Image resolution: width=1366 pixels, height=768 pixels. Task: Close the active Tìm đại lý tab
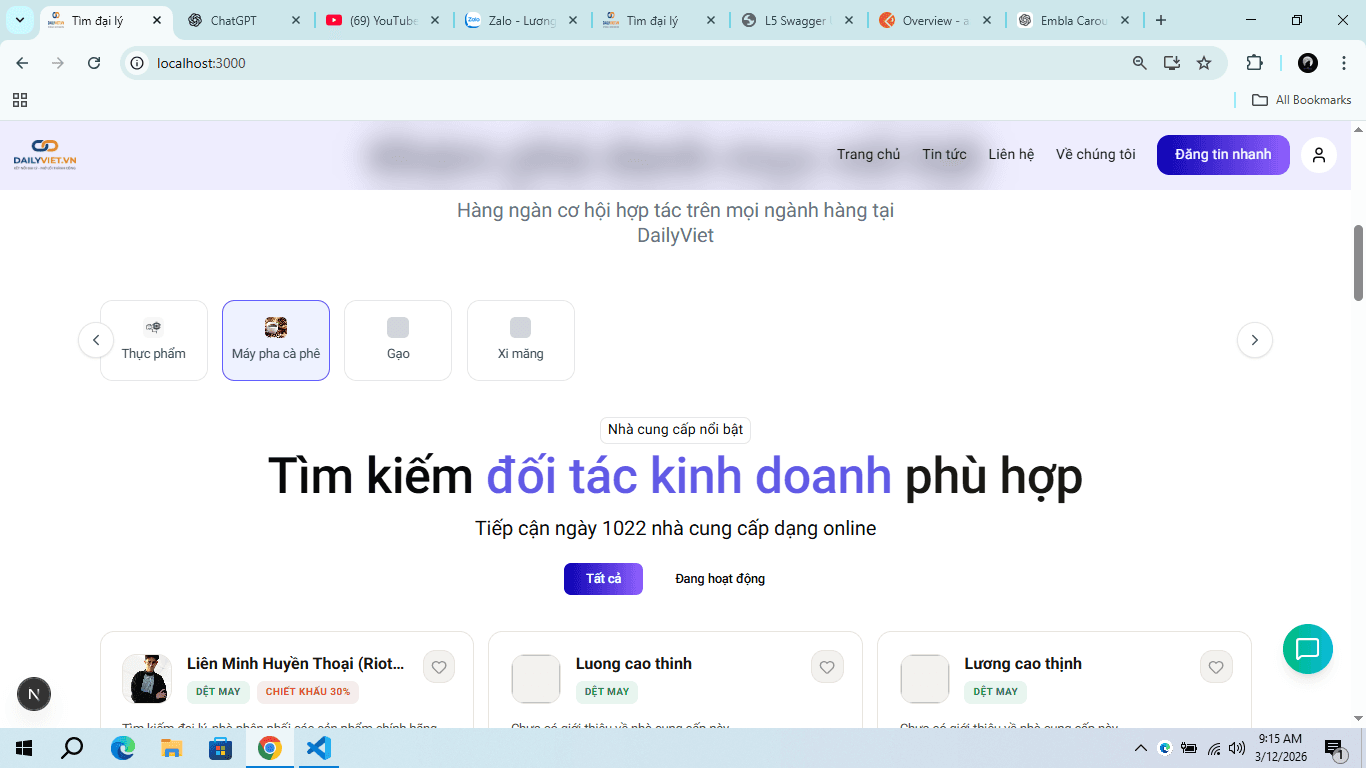click(x=157, y=20)
